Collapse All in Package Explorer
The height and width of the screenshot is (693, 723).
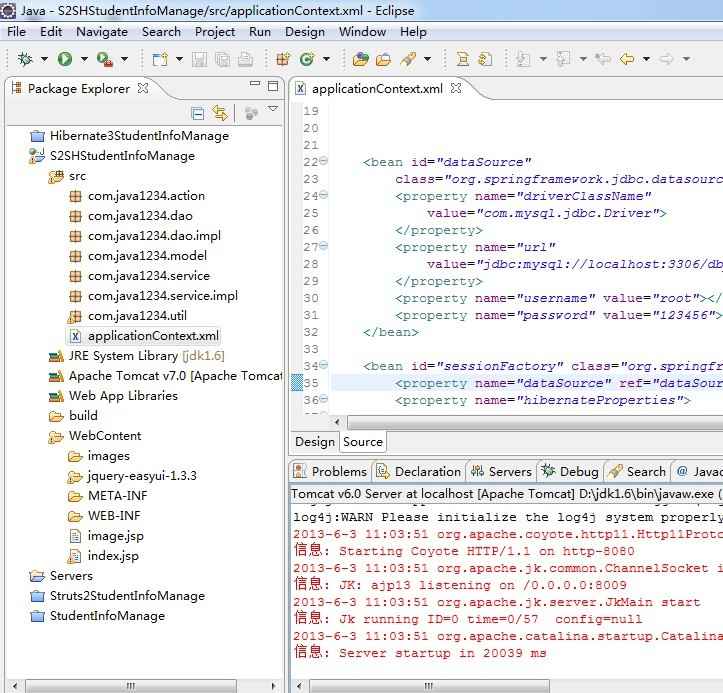[197, 113]
